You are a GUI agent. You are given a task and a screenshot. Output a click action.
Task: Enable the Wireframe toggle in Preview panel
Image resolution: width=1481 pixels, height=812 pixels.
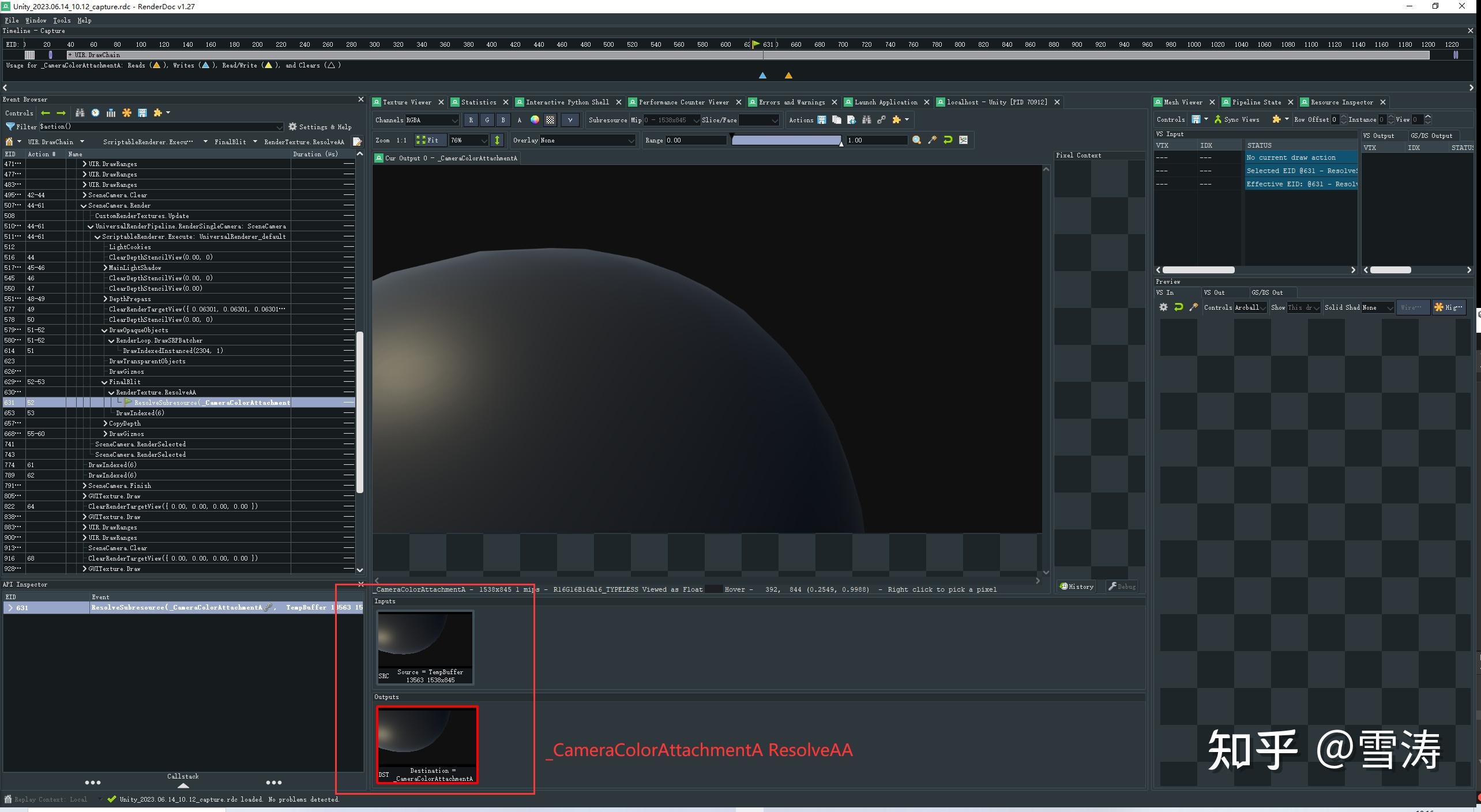click(1411, 307)
